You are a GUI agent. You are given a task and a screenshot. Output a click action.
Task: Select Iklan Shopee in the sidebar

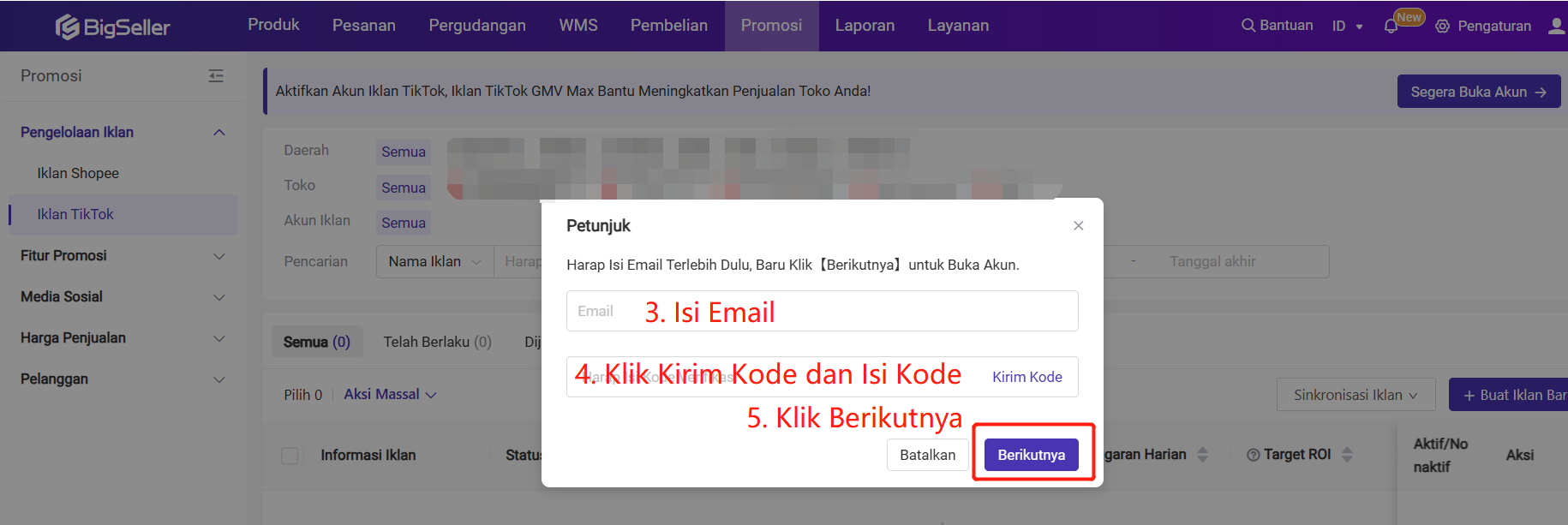pos(78,173)
